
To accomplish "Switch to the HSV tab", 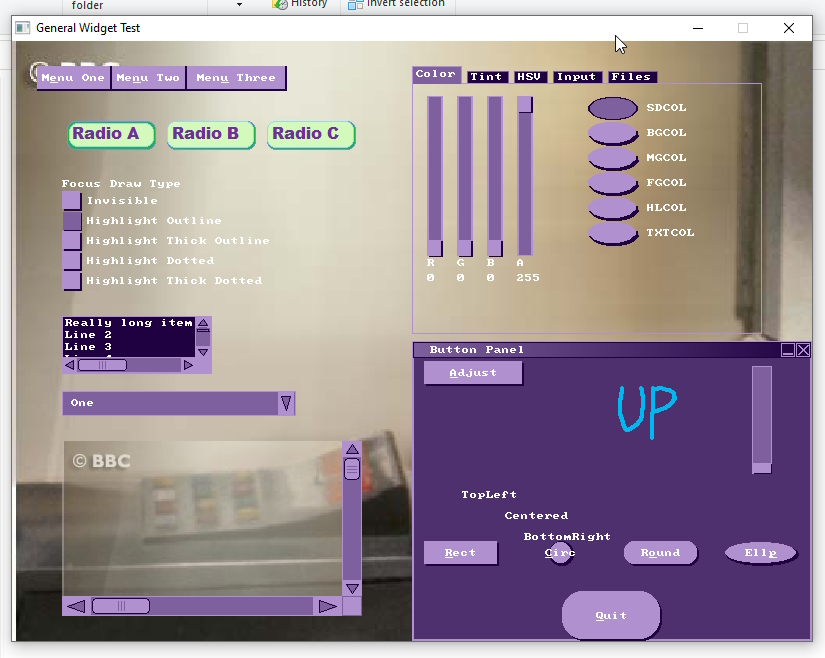I will [x=527, y=77].
